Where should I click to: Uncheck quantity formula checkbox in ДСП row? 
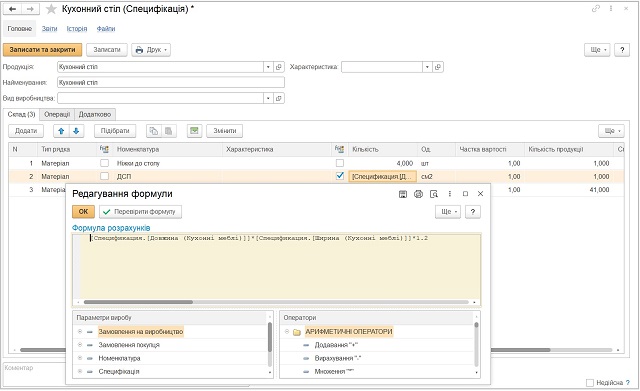(x=340, y=176)
